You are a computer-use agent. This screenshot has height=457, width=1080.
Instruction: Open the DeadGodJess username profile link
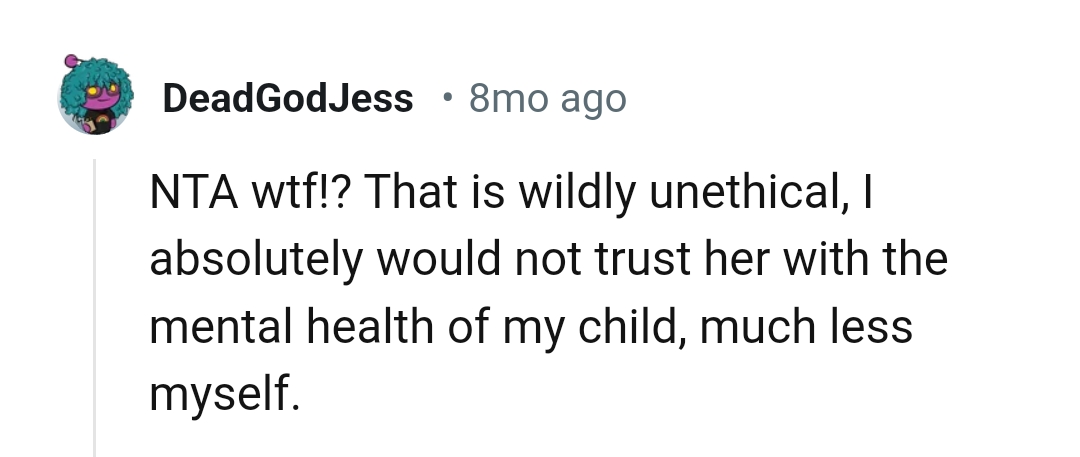287,98
